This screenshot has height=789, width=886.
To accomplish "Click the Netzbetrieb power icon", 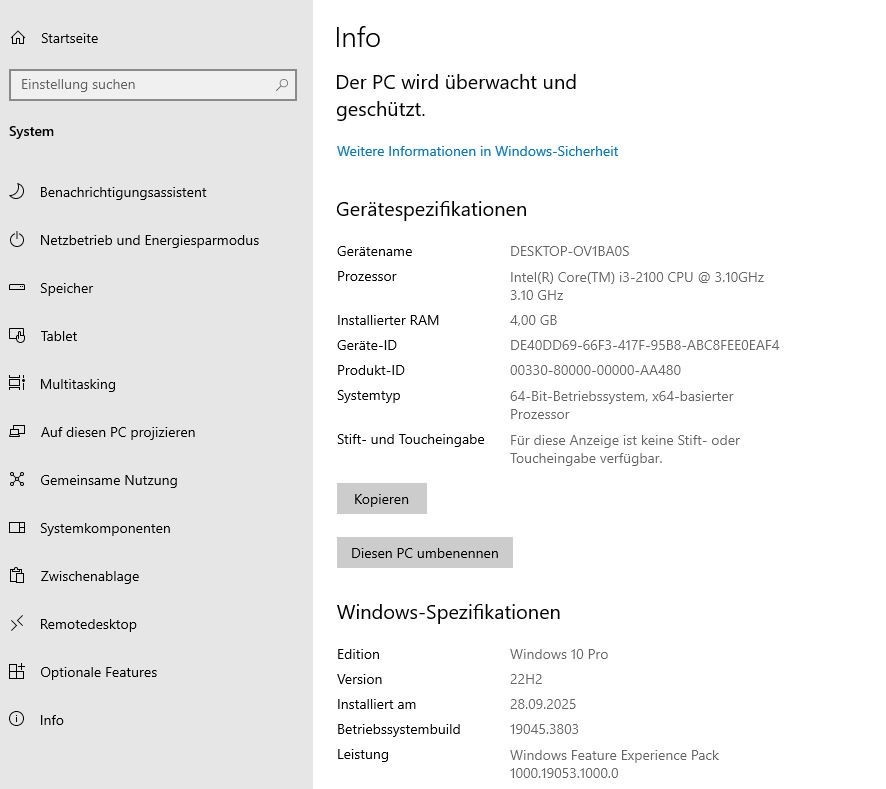I will tap(17, 240).
